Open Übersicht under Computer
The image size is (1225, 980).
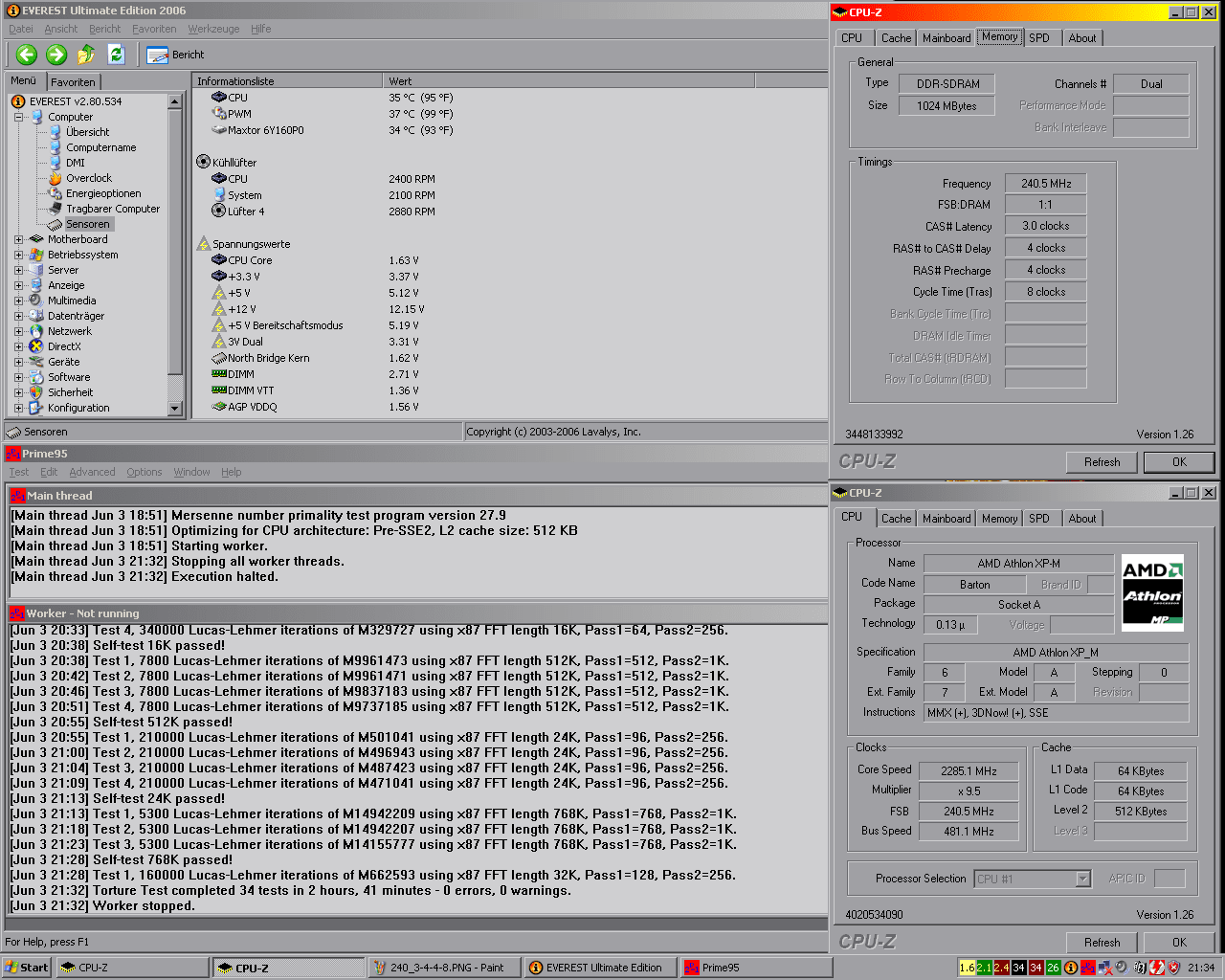coord(79,132)
